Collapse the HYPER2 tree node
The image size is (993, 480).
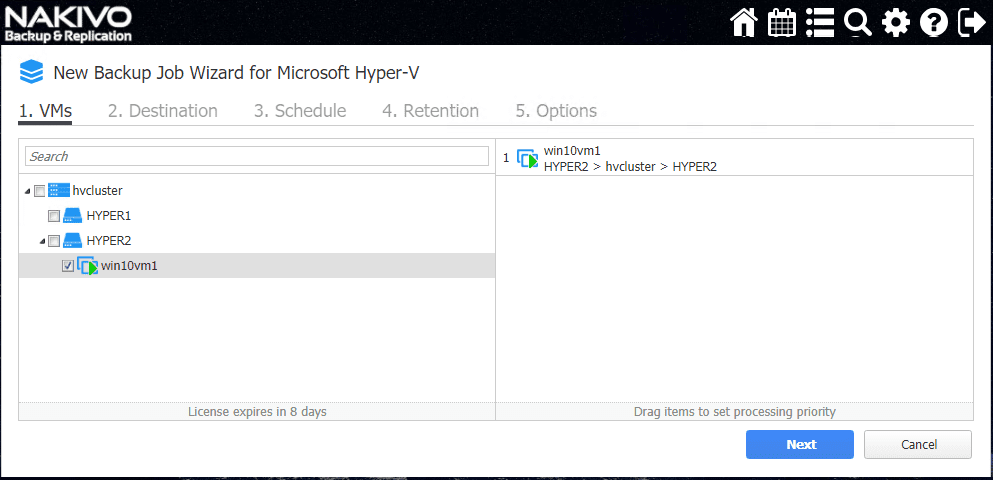[42, 242]
